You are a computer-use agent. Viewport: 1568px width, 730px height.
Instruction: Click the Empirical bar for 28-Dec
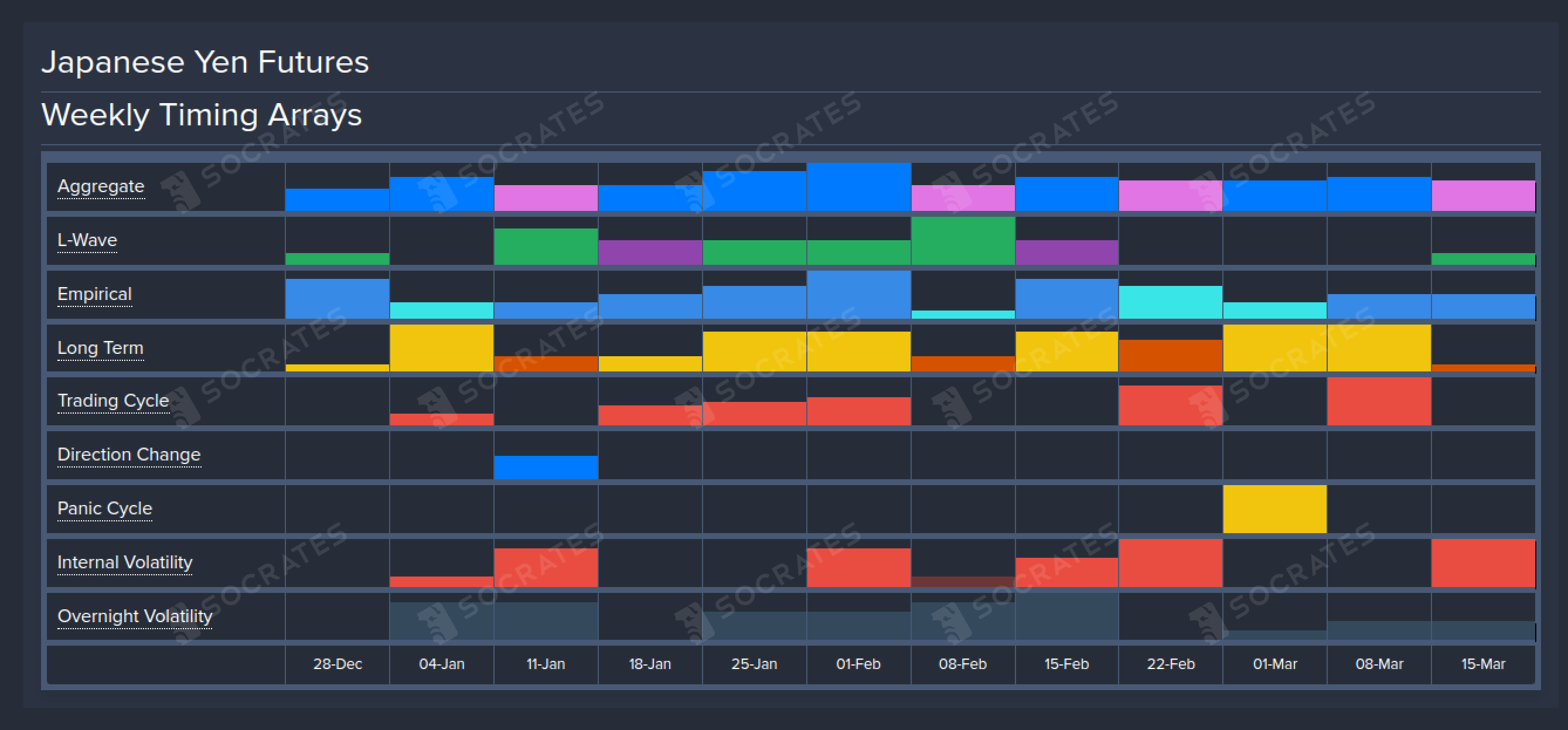click(338, 299)
